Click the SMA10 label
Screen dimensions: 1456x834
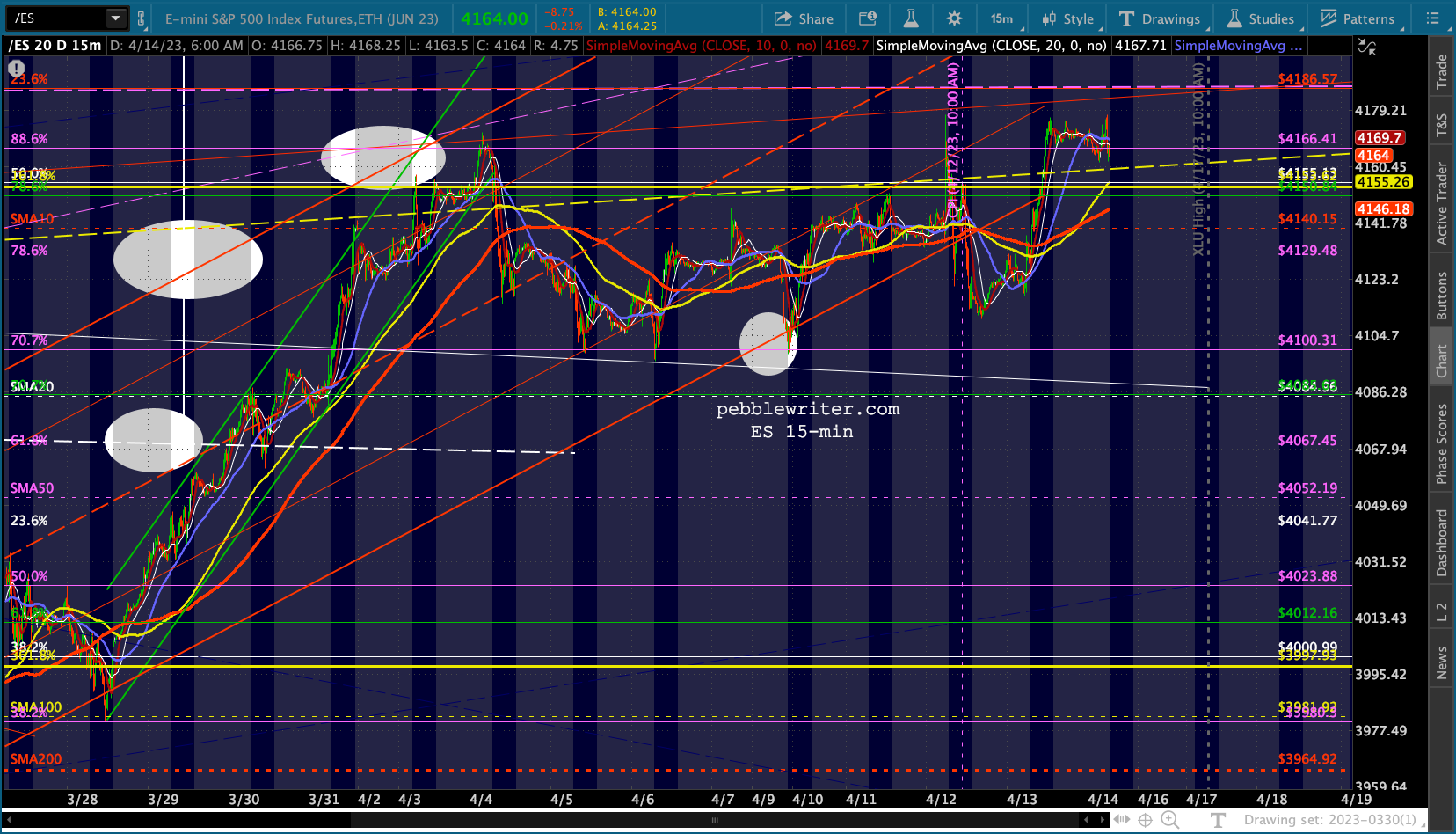[x=32, y=219]
